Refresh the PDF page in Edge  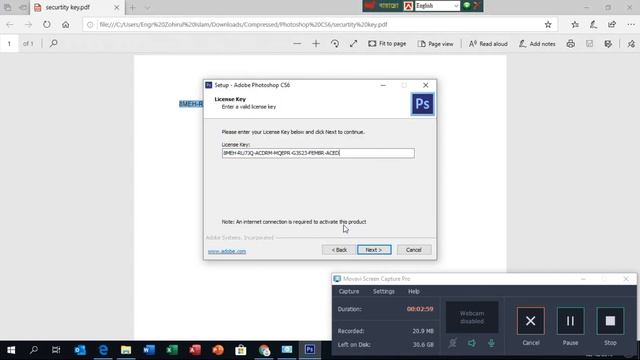47,24
